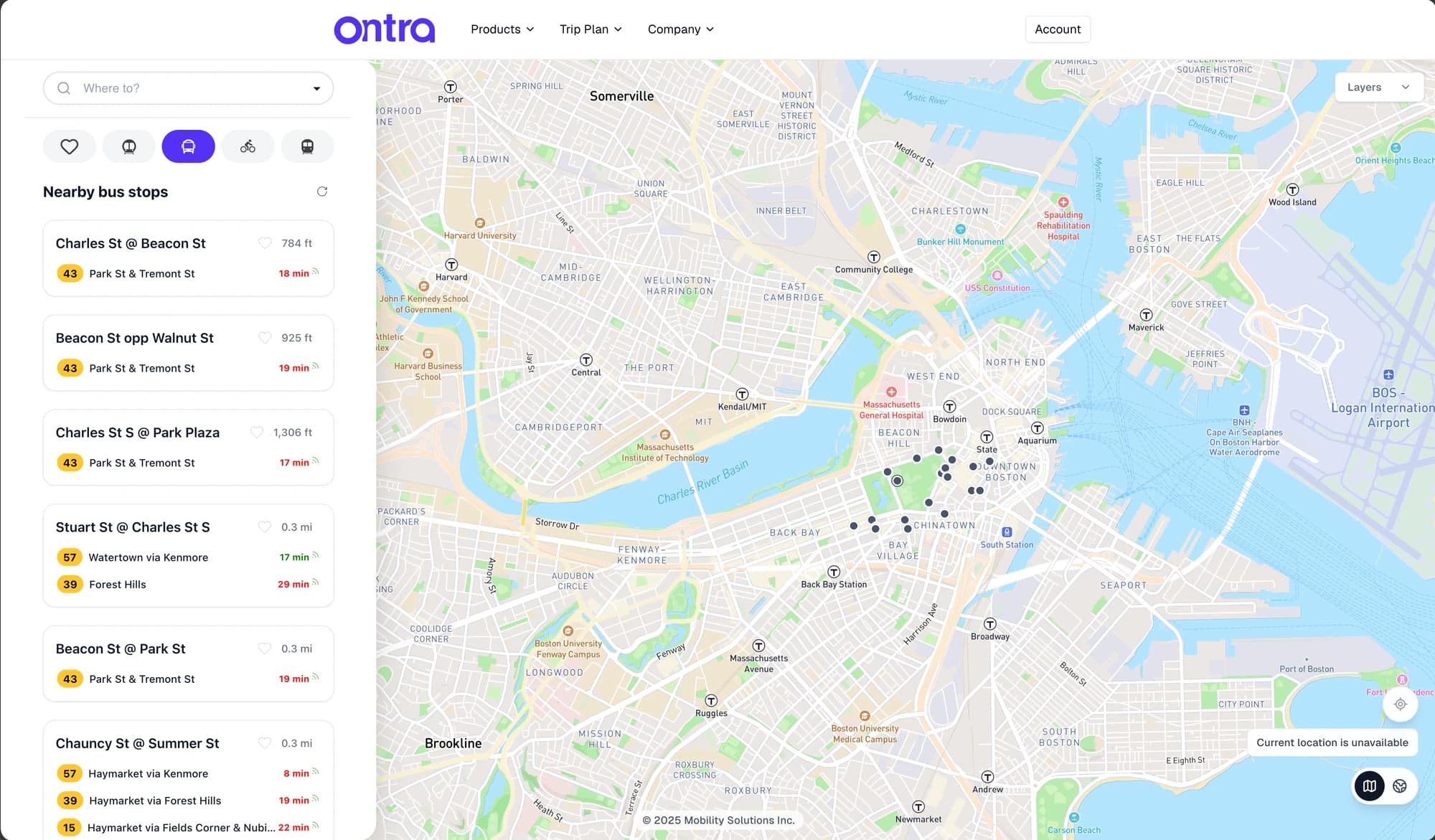Open the Products menu

click(502, 29)
